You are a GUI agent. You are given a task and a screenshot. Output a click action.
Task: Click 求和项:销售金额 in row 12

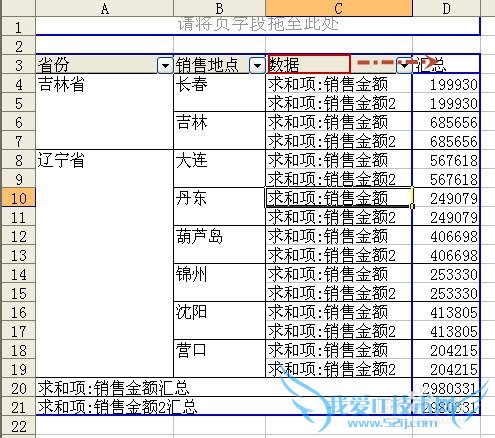pos(339,236)
